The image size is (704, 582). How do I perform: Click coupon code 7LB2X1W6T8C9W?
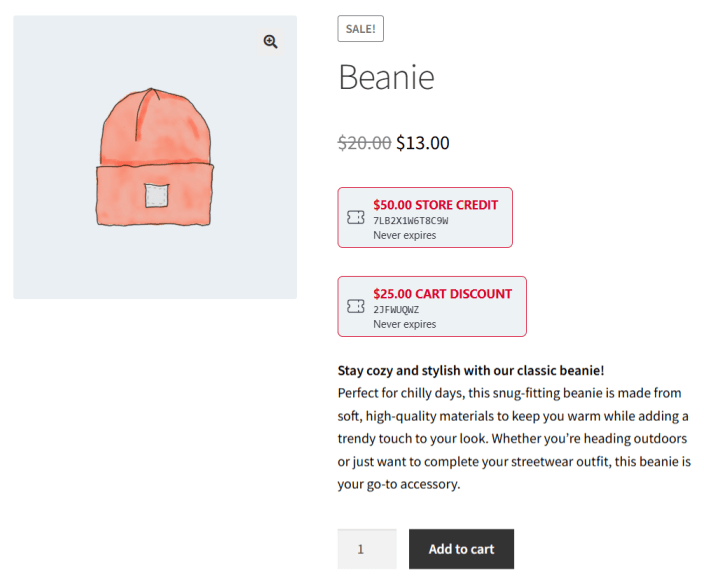point(411,221)
